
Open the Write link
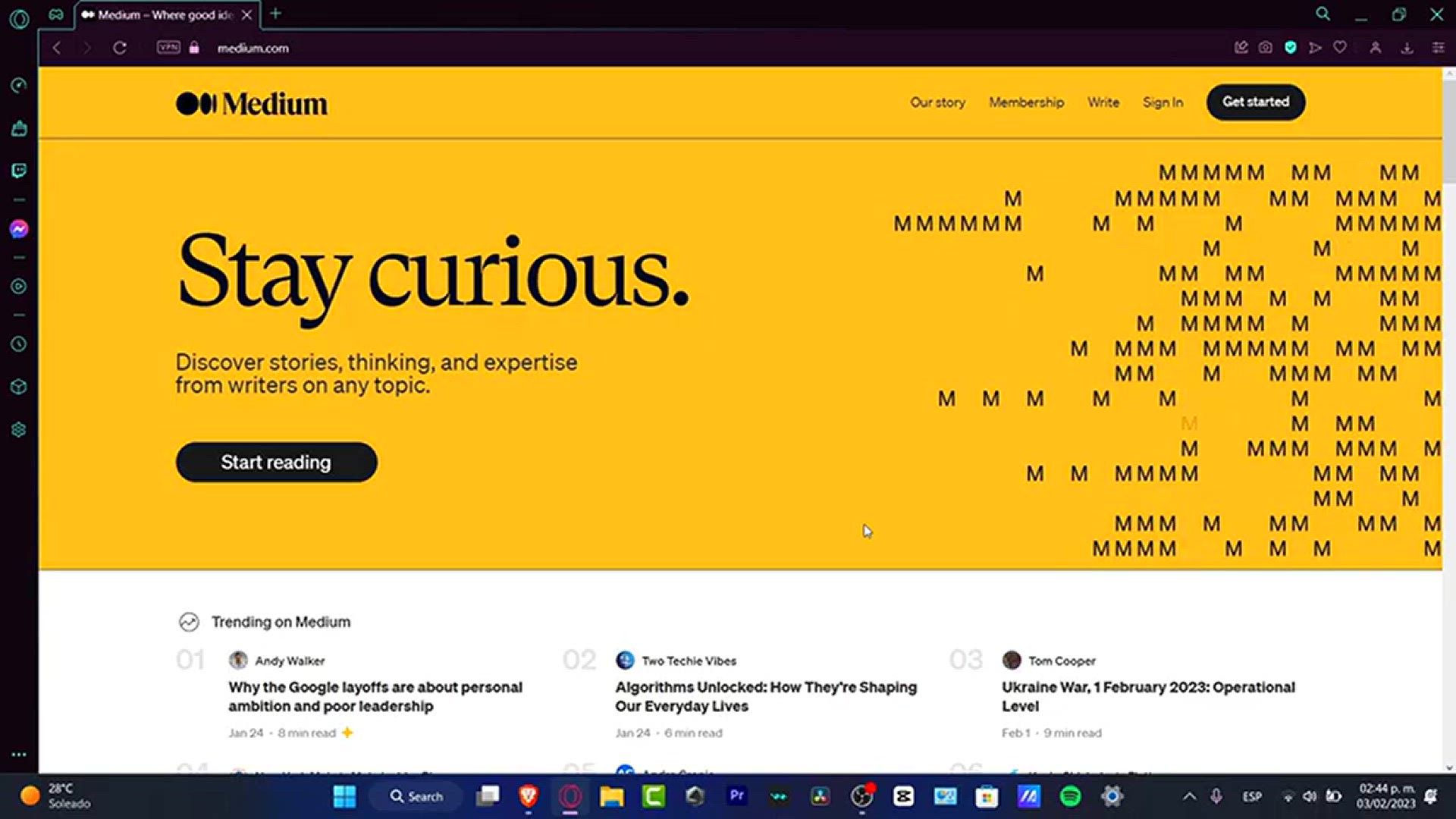1103,102
